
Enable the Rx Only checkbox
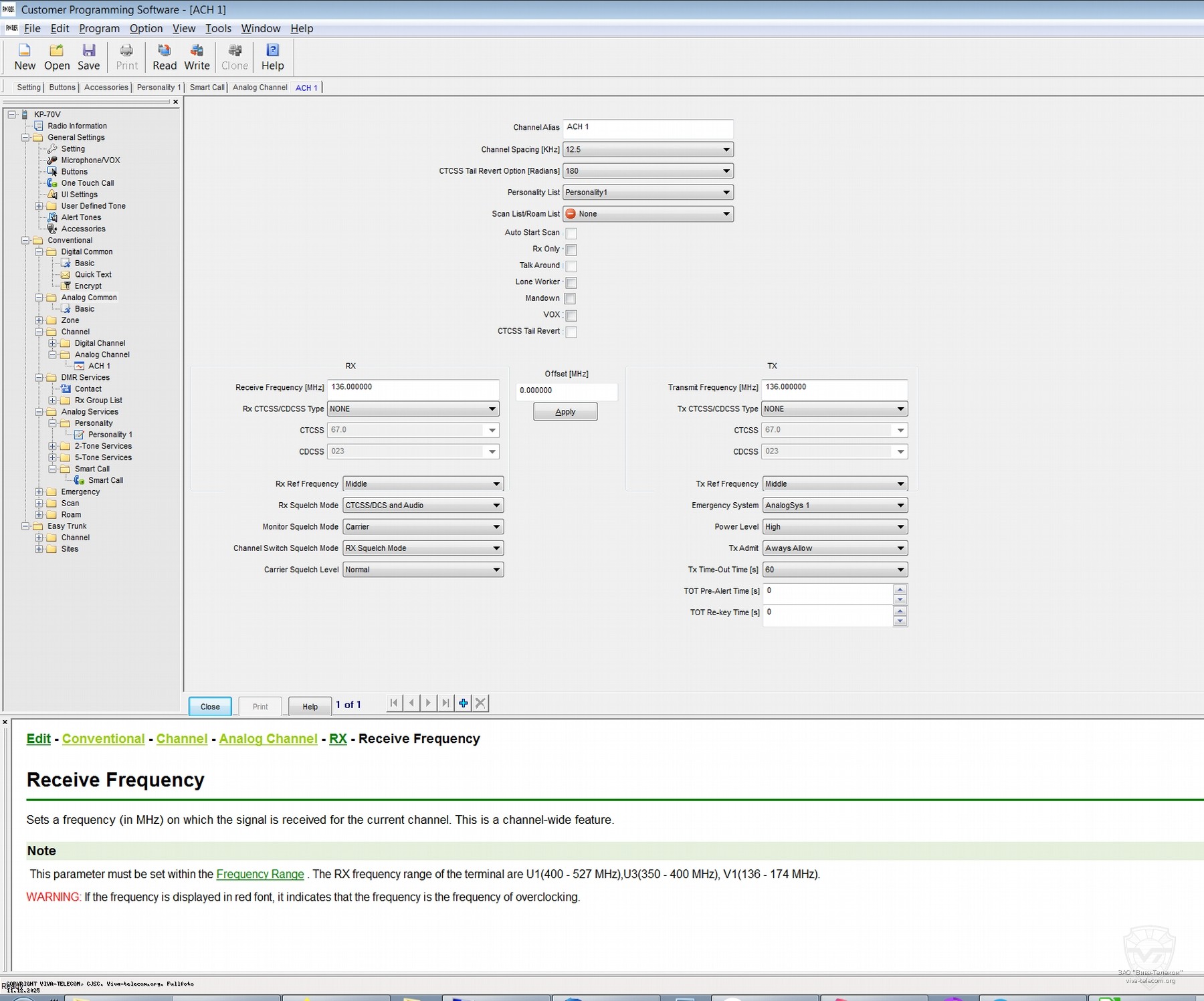[571, 249]
